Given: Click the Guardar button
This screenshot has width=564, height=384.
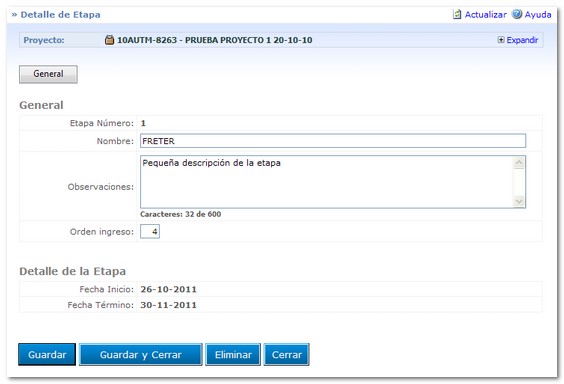Looking at the screenshot, I should [x=47, y=355].
